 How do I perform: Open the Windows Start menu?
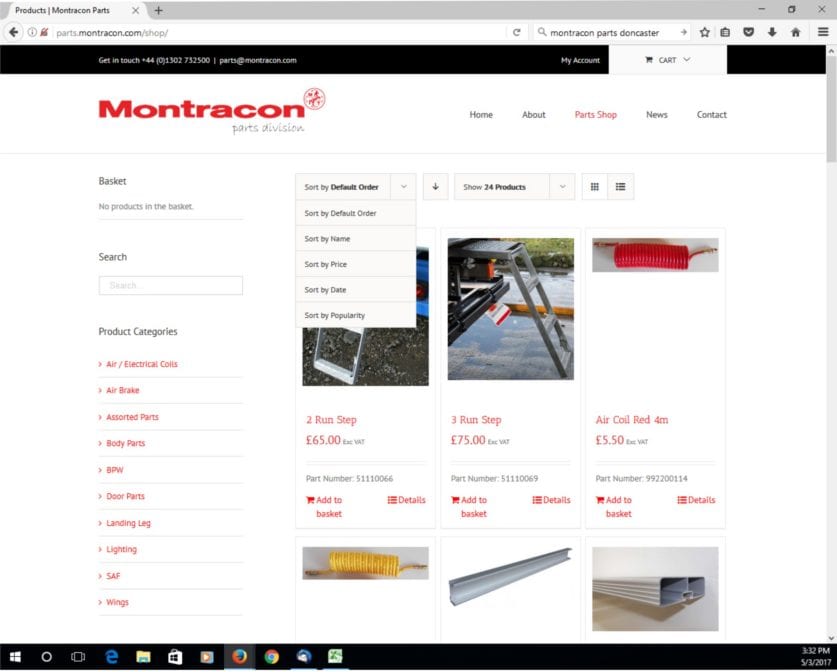click(15, 657)
